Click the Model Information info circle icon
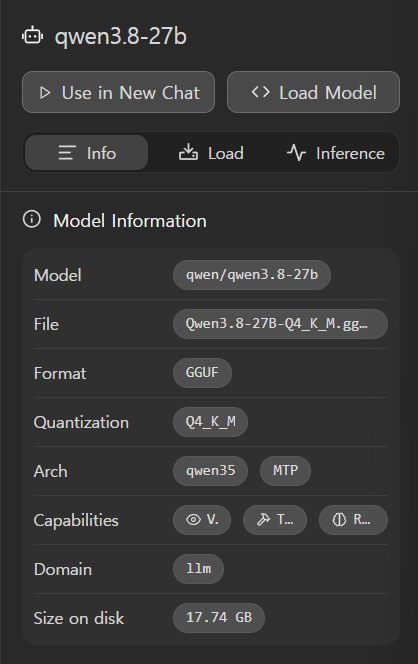 [x=32, y=219]
